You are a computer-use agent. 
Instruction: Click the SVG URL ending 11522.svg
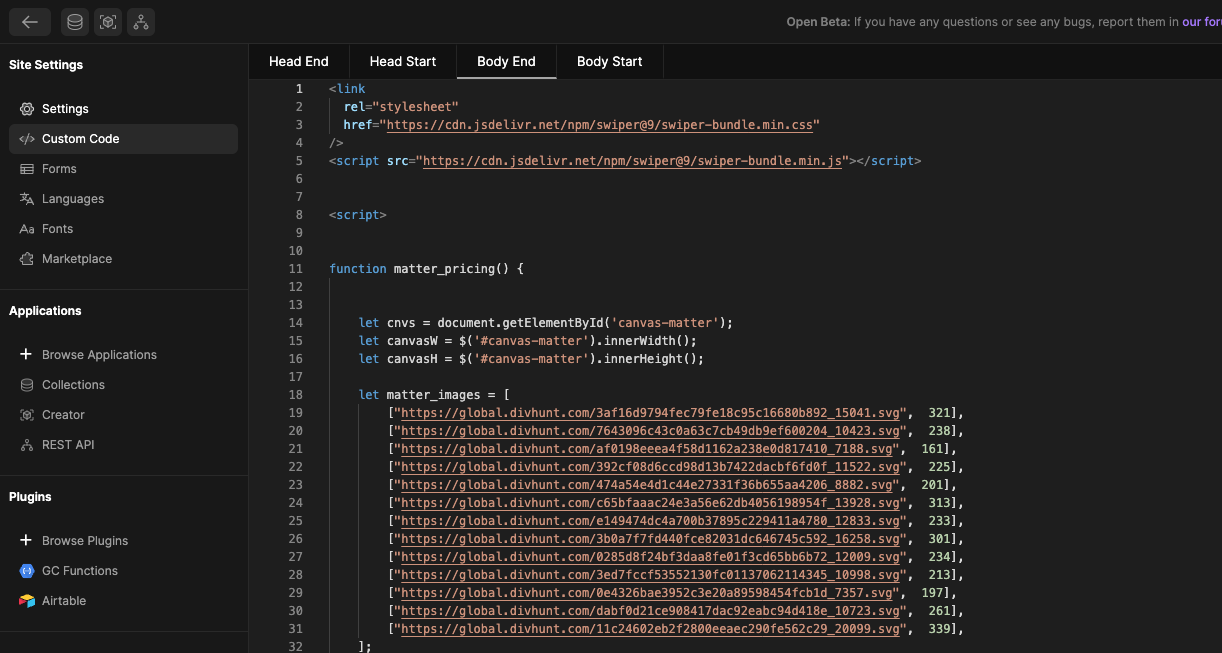point(650,467)
